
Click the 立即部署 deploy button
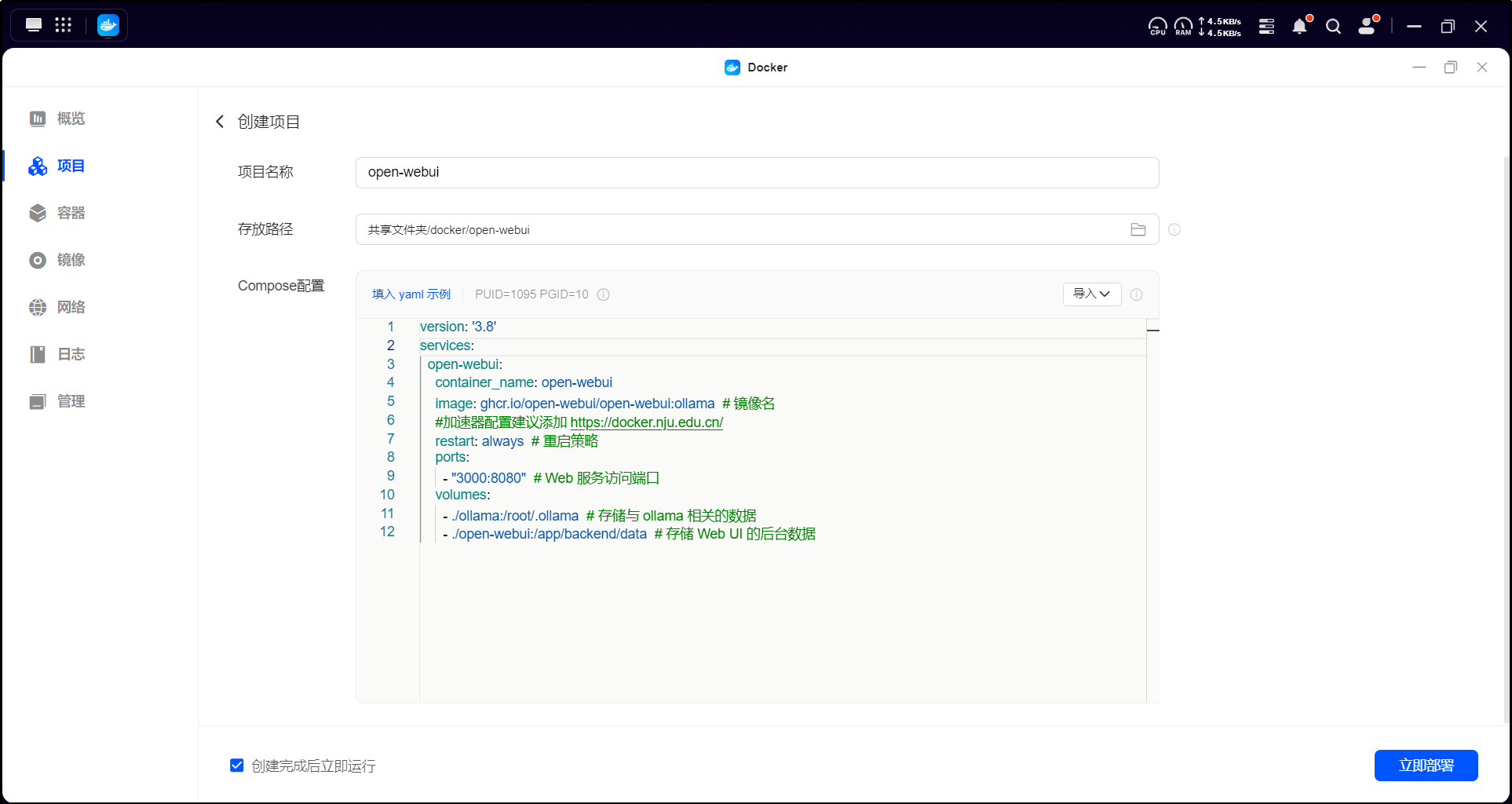pyautogui.click(x=1426, y=766)
